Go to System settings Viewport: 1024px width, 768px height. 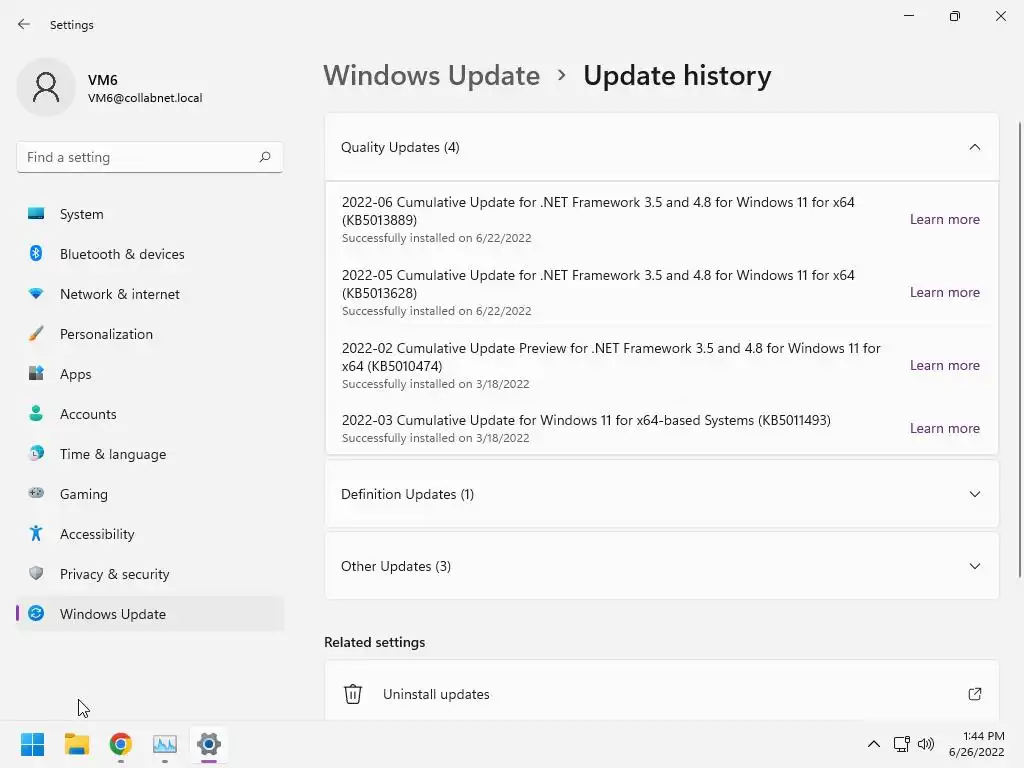[150, 214]
